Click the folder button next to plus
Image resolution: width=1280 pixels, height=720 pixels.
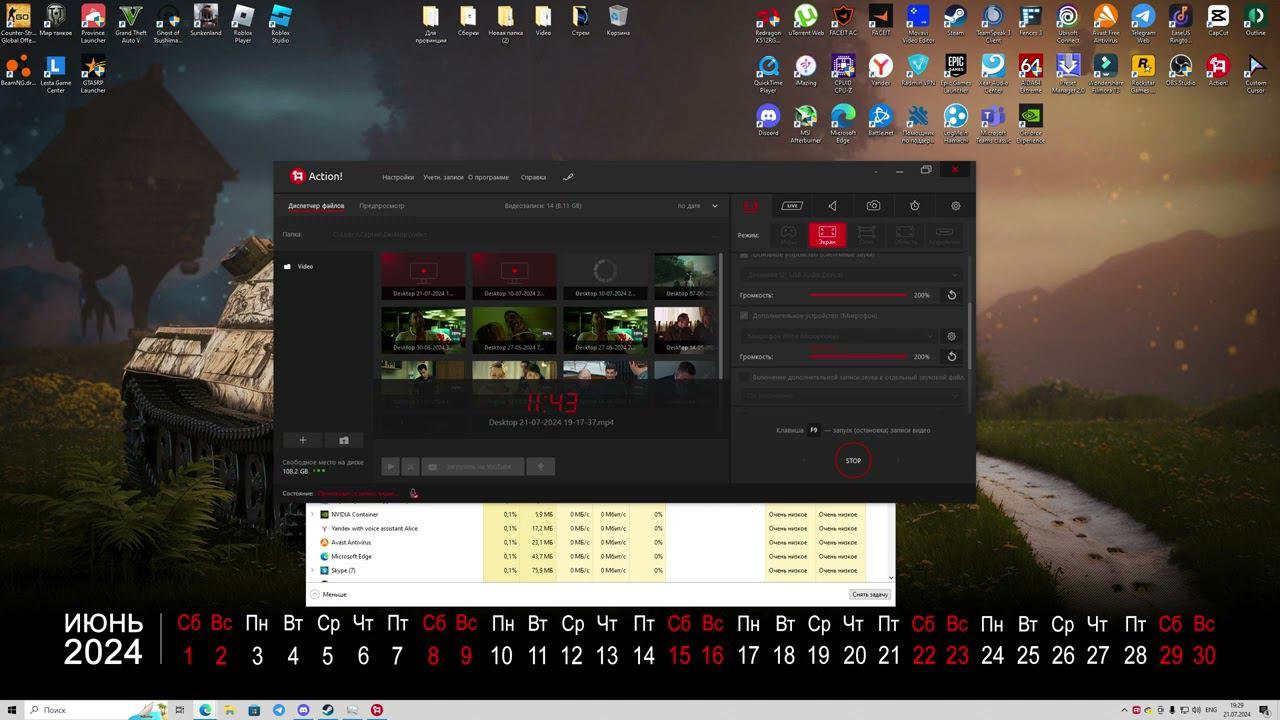(344, 440)
